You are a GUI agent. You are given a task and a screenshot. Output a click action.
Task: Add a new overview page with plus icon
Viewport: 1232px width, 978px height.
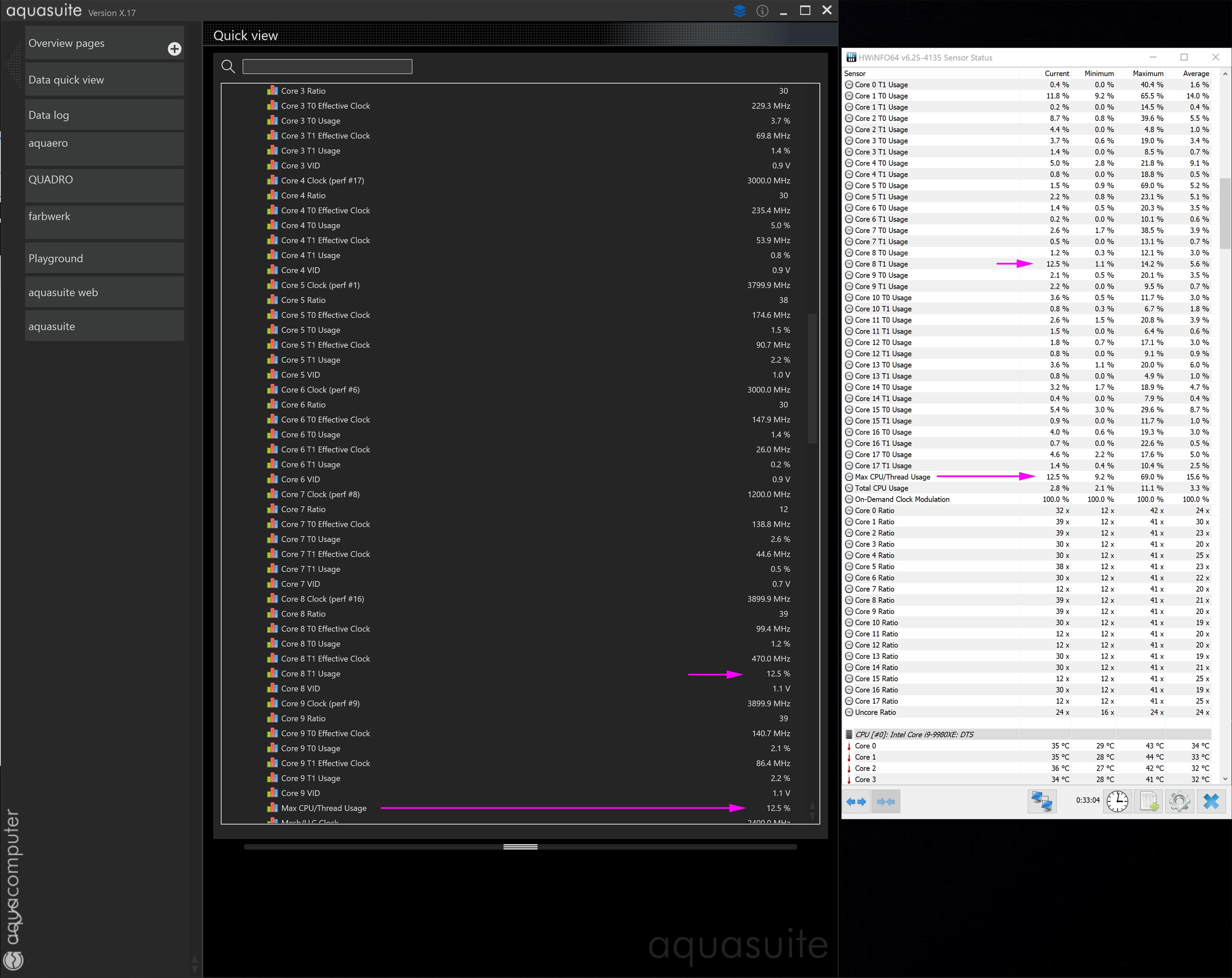[x=175, y=49]
